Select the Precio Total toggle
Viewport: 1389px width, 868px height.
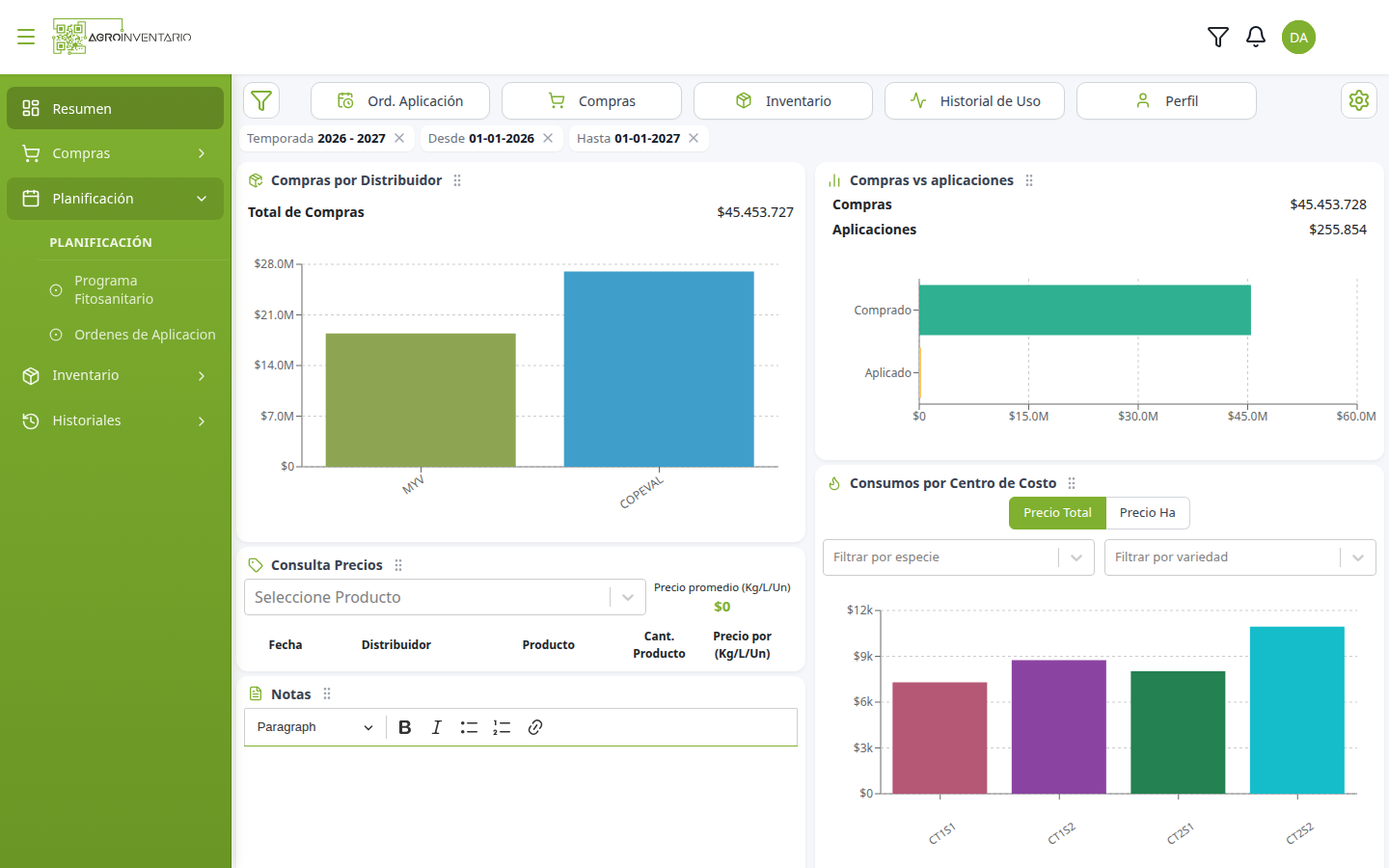[1057, 513]
